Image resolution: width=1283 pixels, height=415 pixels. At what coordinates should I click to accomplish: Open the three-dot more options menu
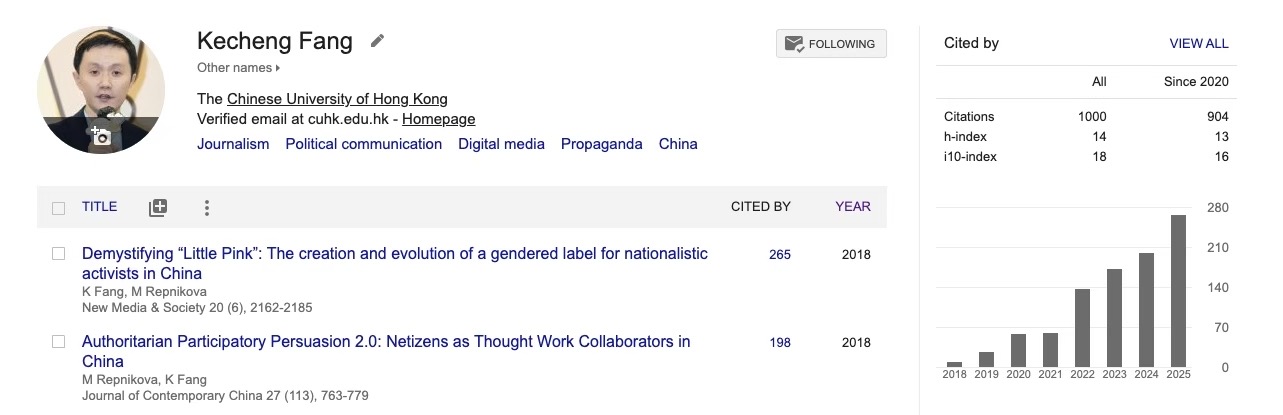206,208
